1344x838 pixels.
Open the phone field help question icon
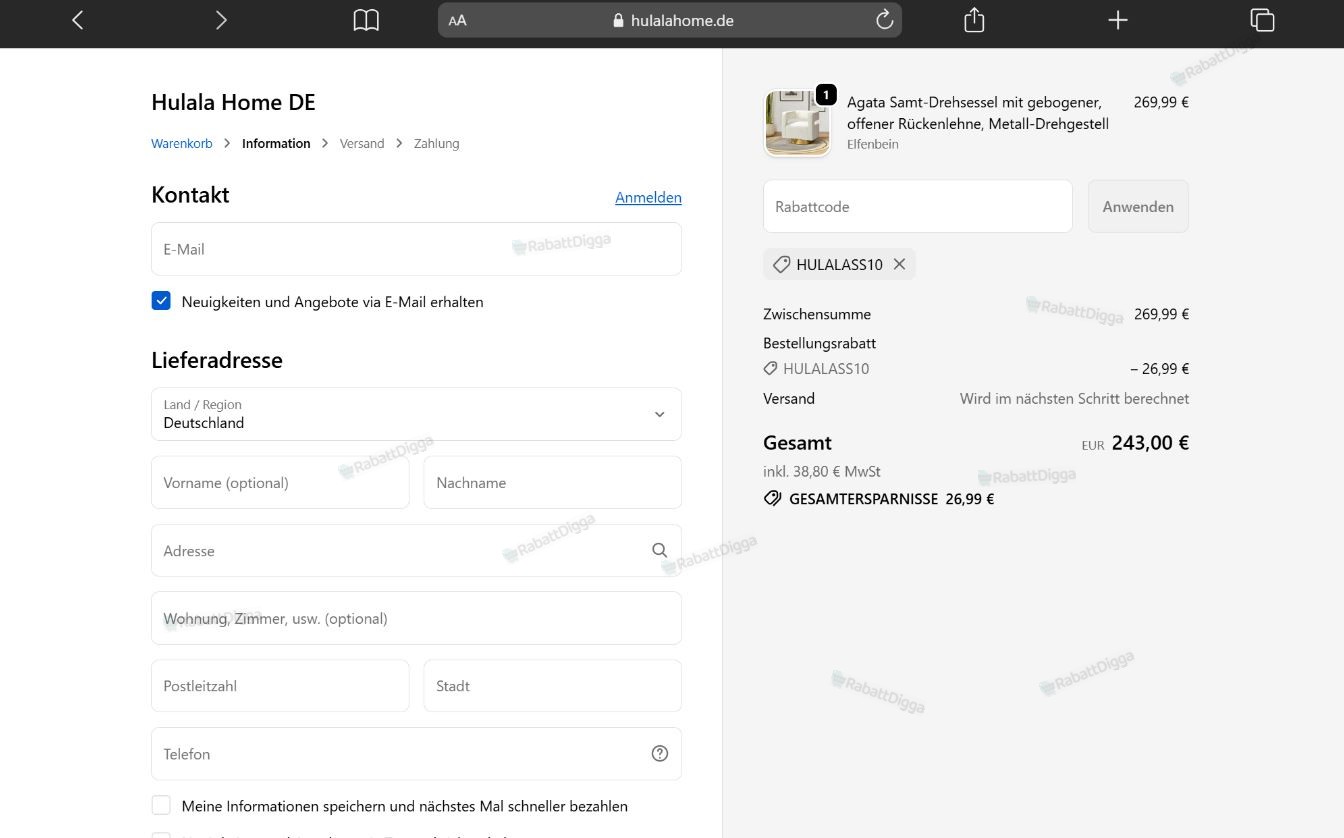tap(659, 754)
